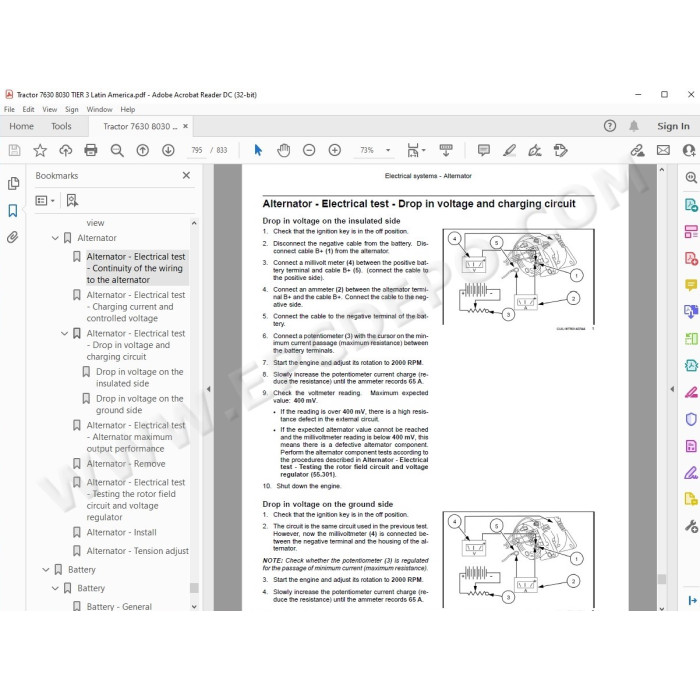Open notifications bell icon
Viewport: 700px width, 700px height.
[x=634, y=126]
